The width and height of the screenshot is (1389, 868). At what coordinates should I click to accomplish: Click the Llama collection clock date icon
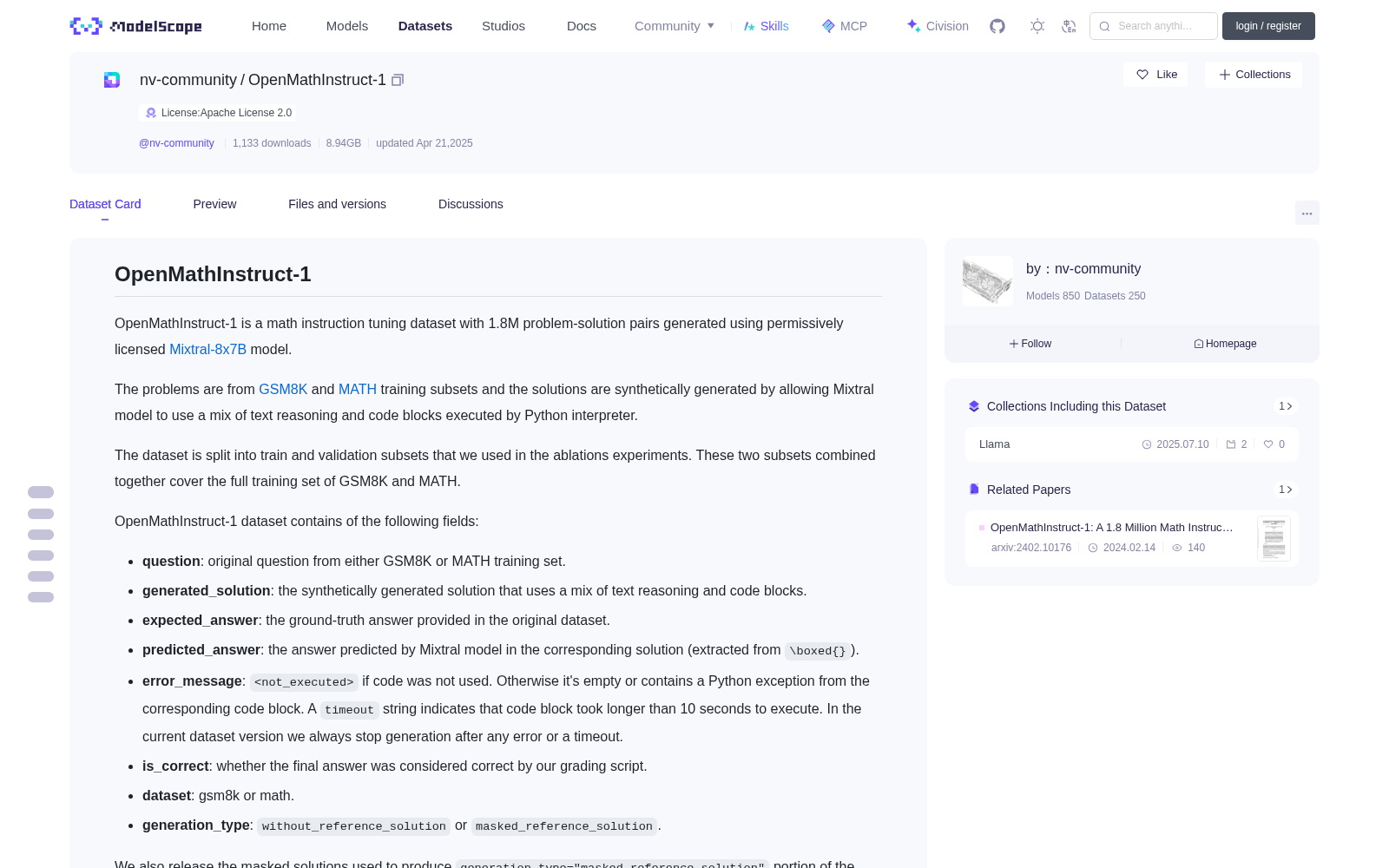tap(1147, 444)
